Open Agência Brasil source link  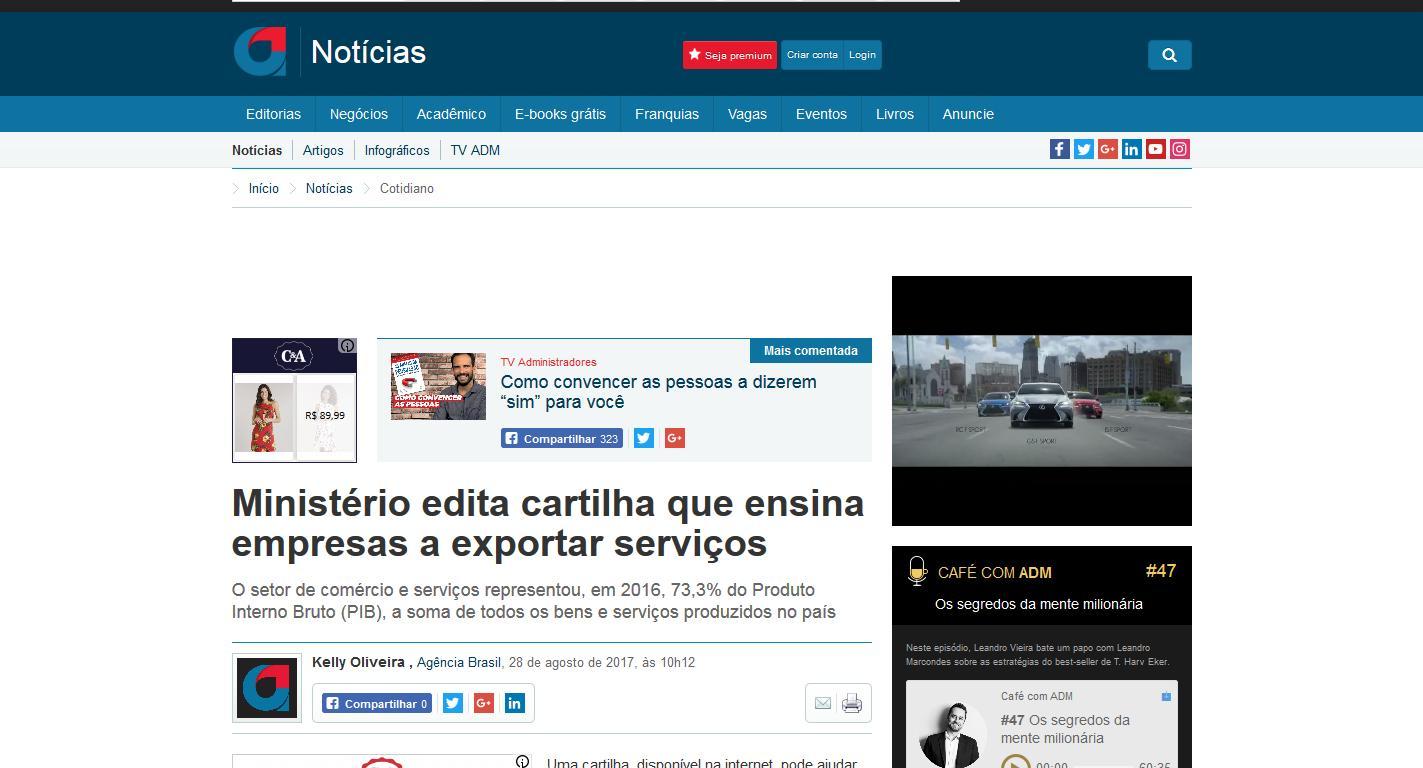[459, 662]
